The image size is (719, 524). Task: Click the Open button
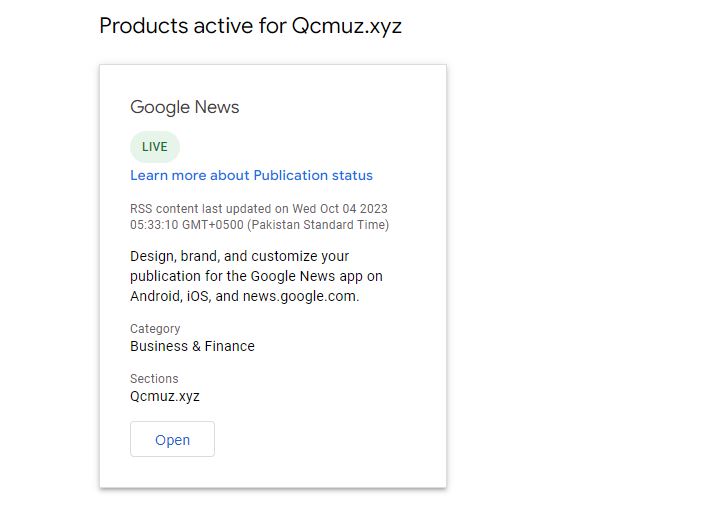[x=172, y=440]
